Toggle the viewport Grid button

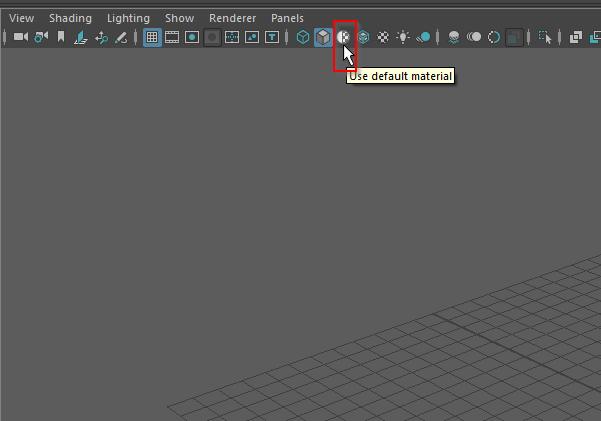pyautogui.click(x=152, y=37)
